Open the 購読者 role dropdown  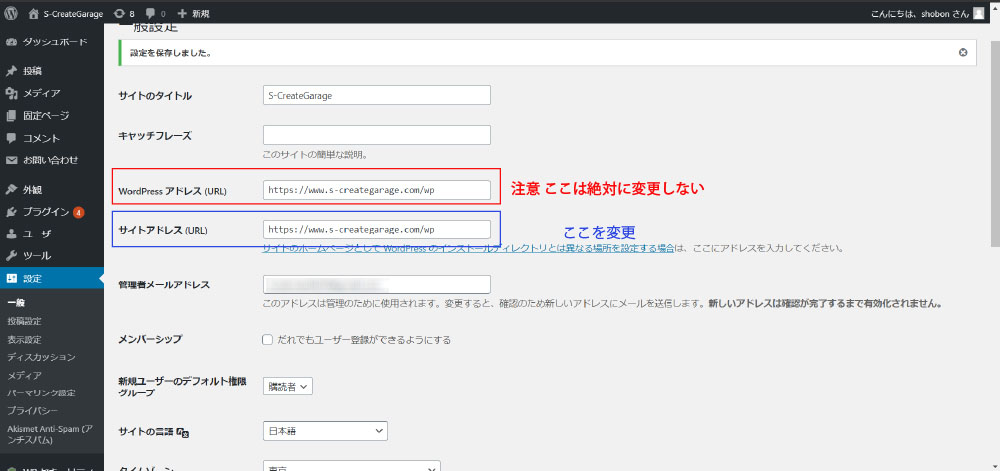288,386
